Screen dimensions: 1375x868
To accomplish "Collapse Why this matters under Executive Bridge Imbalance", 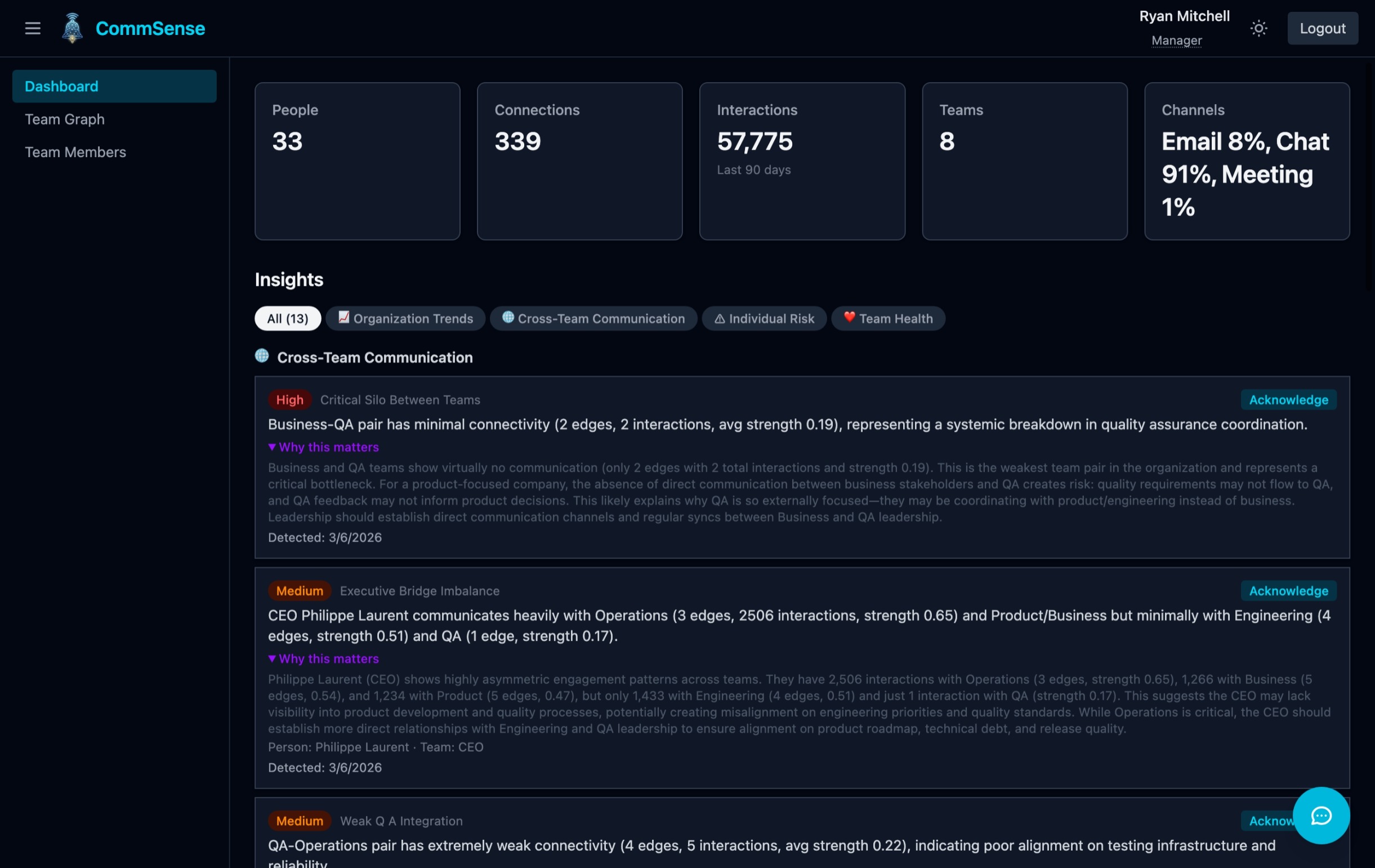I will [x=323, y=659].
